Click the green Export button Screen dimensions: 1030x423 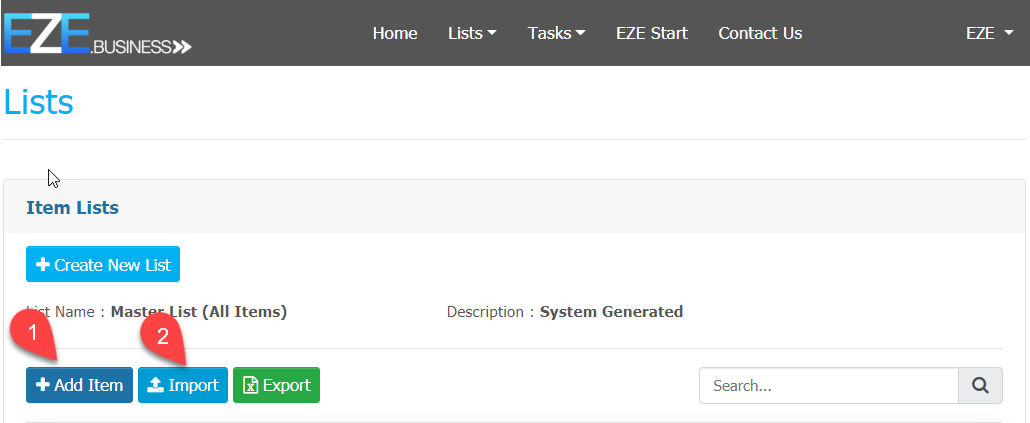click(276, 385)
